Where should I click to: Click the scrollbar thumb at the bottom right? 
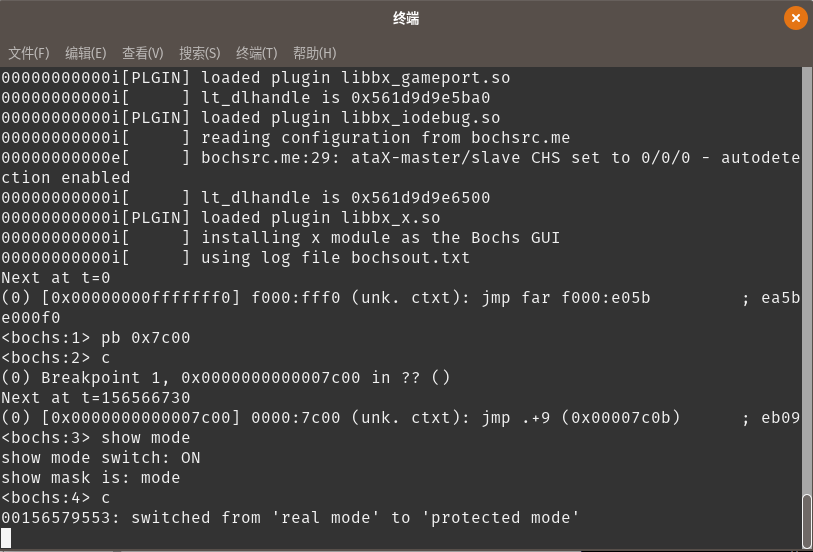[x=807, y=522]
